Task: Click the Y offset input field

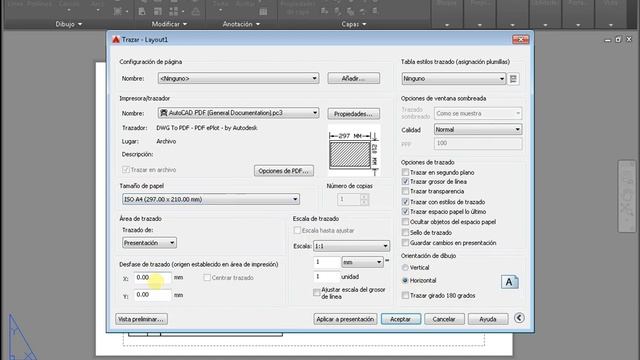Action: (x=153, y=295)
